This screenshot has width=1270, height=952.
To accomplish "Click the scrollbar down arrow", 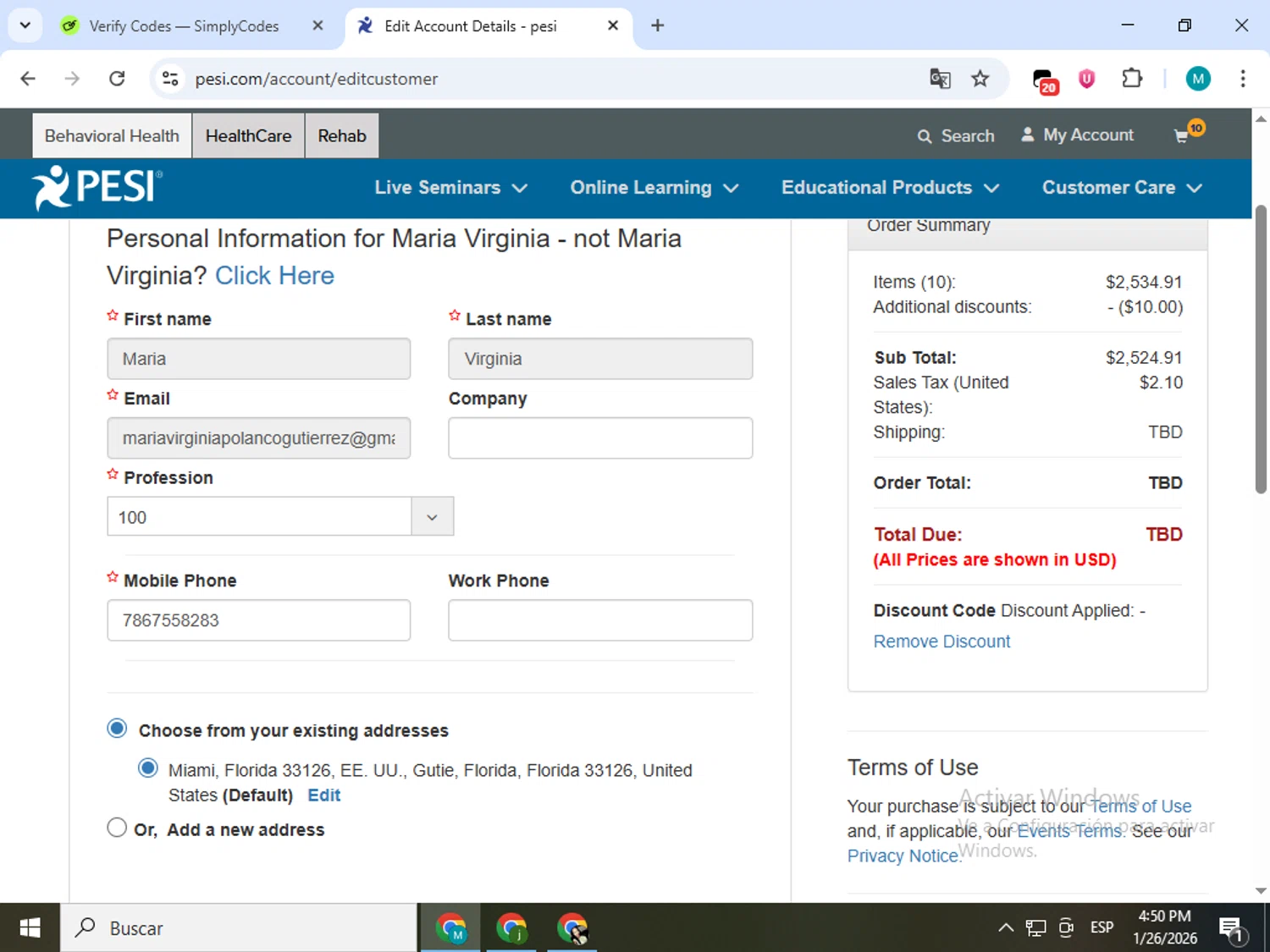I will coord(1261,890).
